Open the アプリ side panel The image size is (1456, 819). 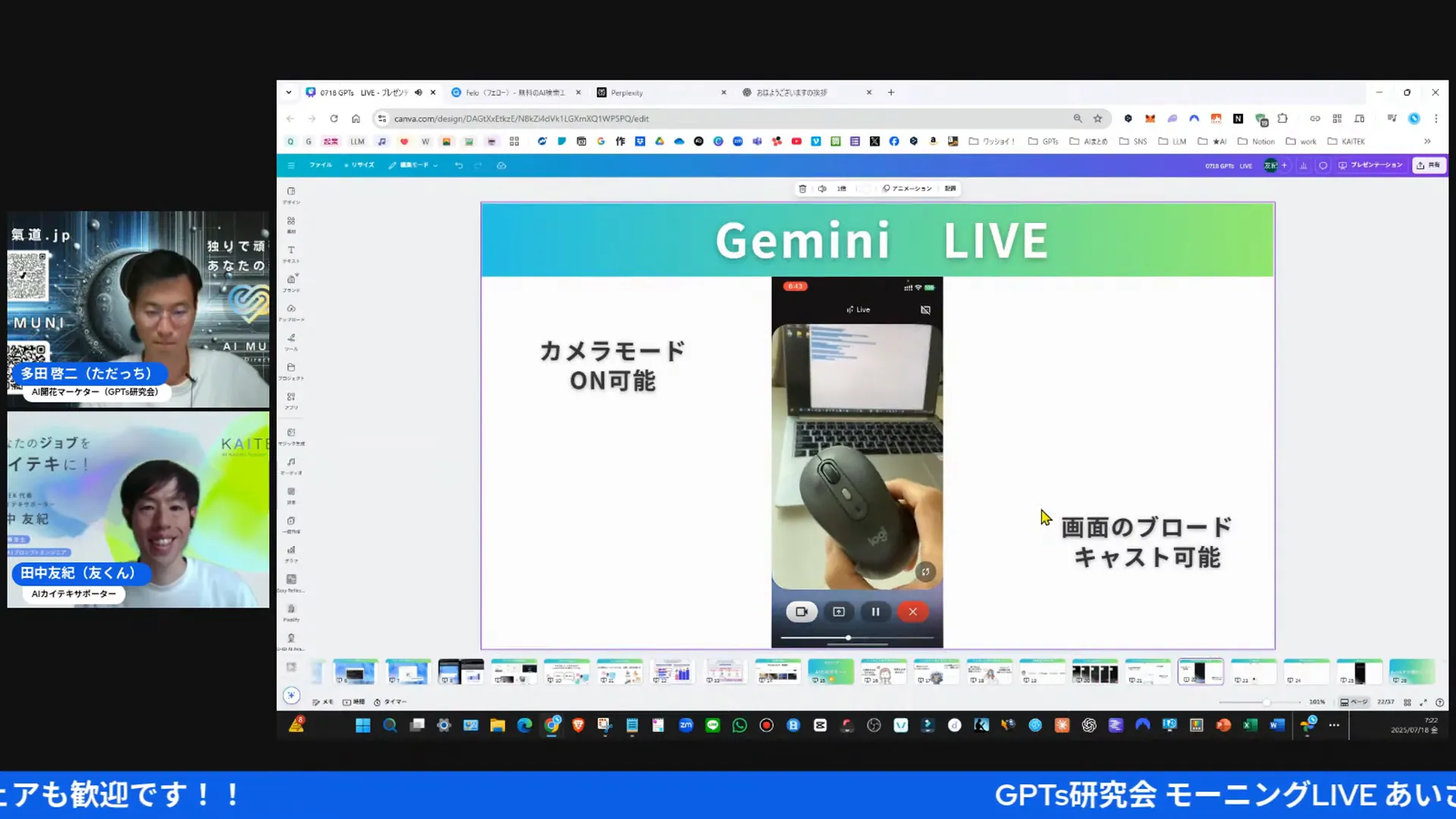pos(291,401)
